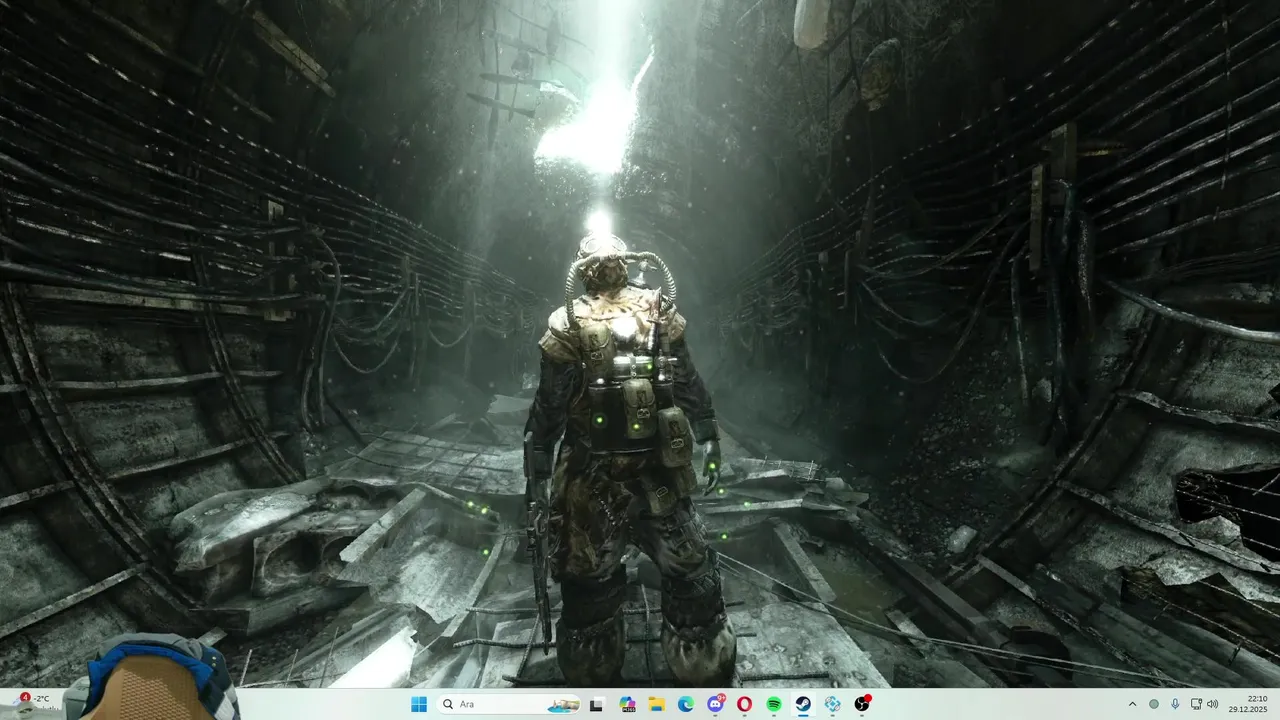
Task: Switch to the Steam app
Action: (803, 704)
